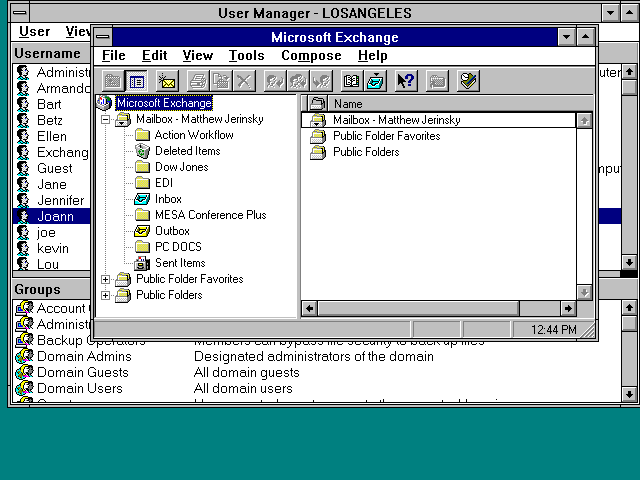Screen dimensions: 640x480
Task: Click the Move Item toolbar icon
Action: click(221, 81)
